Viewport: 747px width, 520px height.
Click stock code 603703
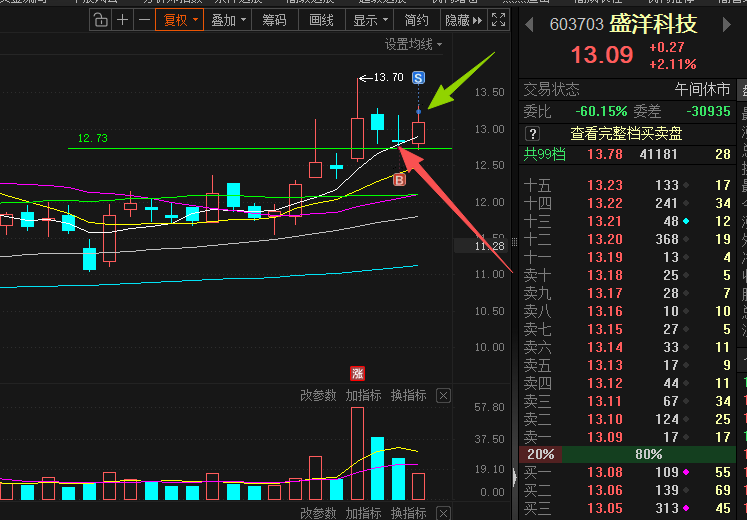pos(576,24)
